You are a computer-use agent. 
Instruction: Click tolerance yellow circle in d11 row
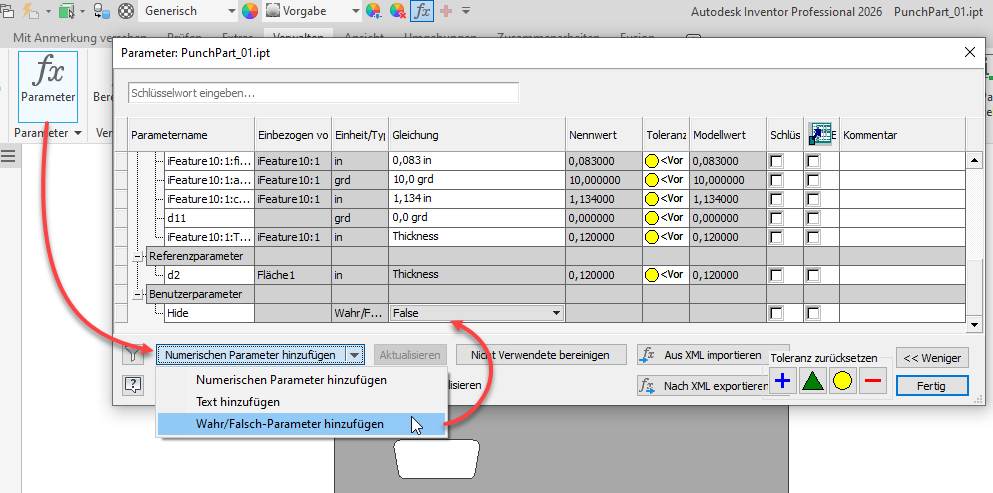pyautogui.click(x=652, y=218)
